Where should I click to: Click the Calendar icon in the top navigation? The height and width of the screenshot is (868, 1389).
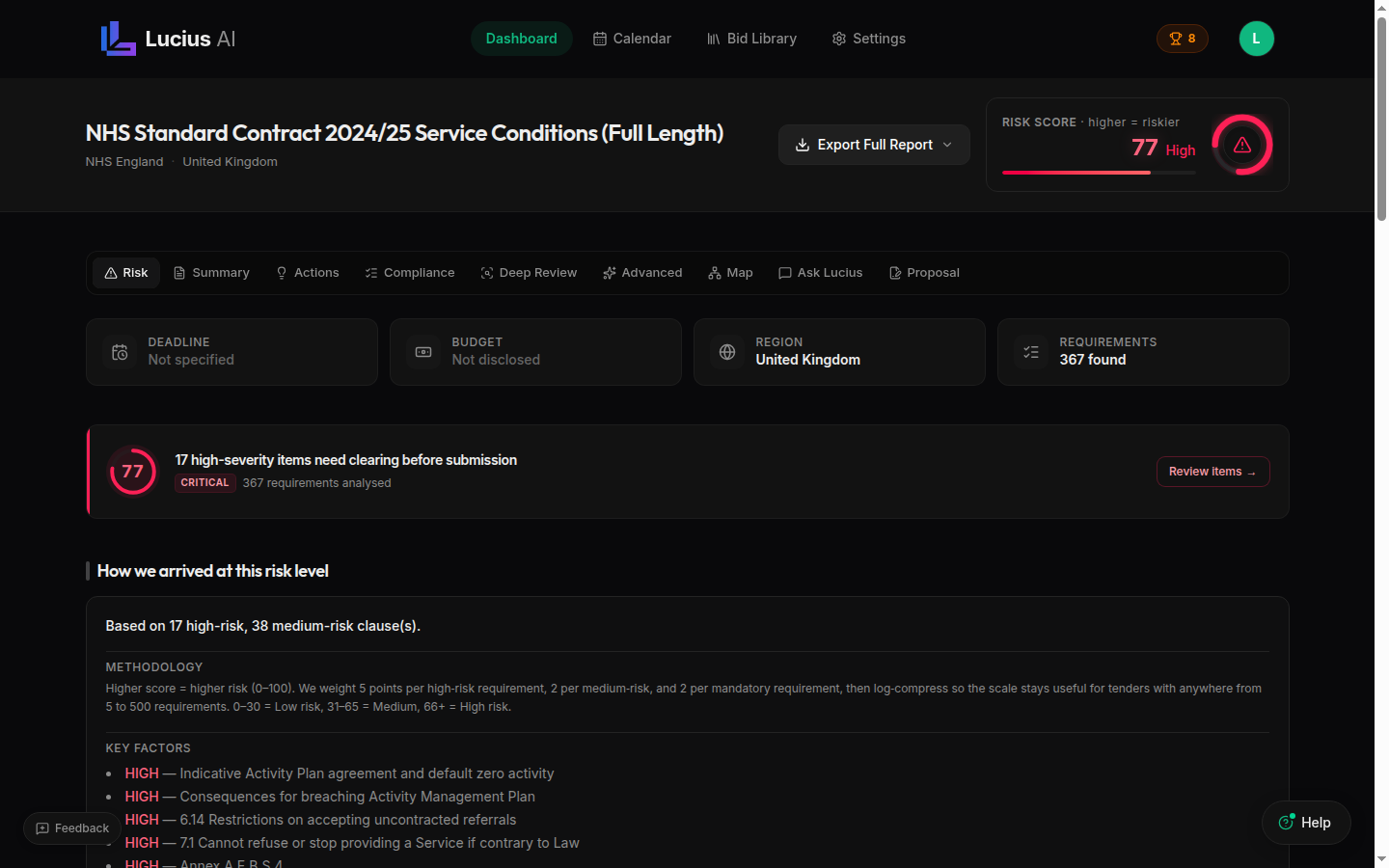coord(600,39)
